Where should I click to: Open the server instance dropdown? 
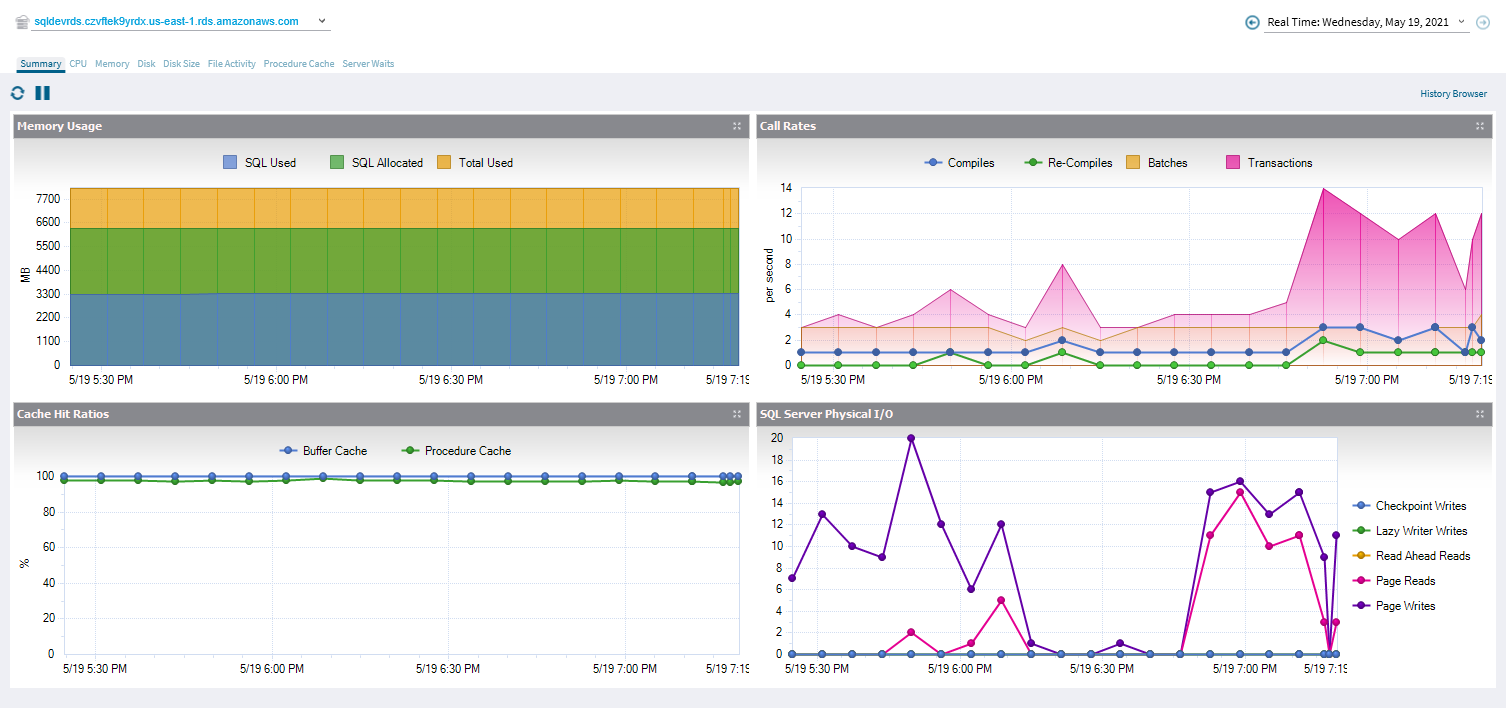pyautogui.click(x=321, y=21)
